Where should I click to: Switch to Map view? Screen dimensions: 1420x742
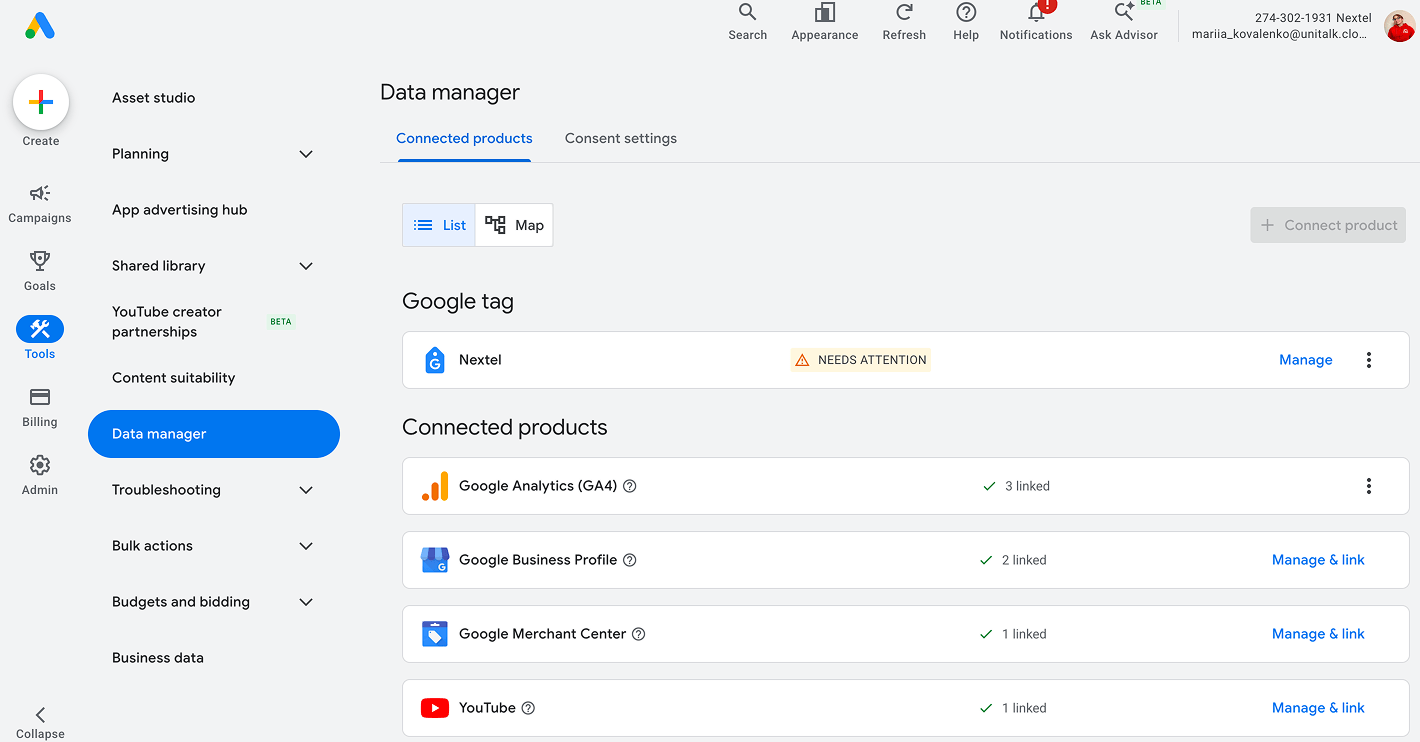514,225
